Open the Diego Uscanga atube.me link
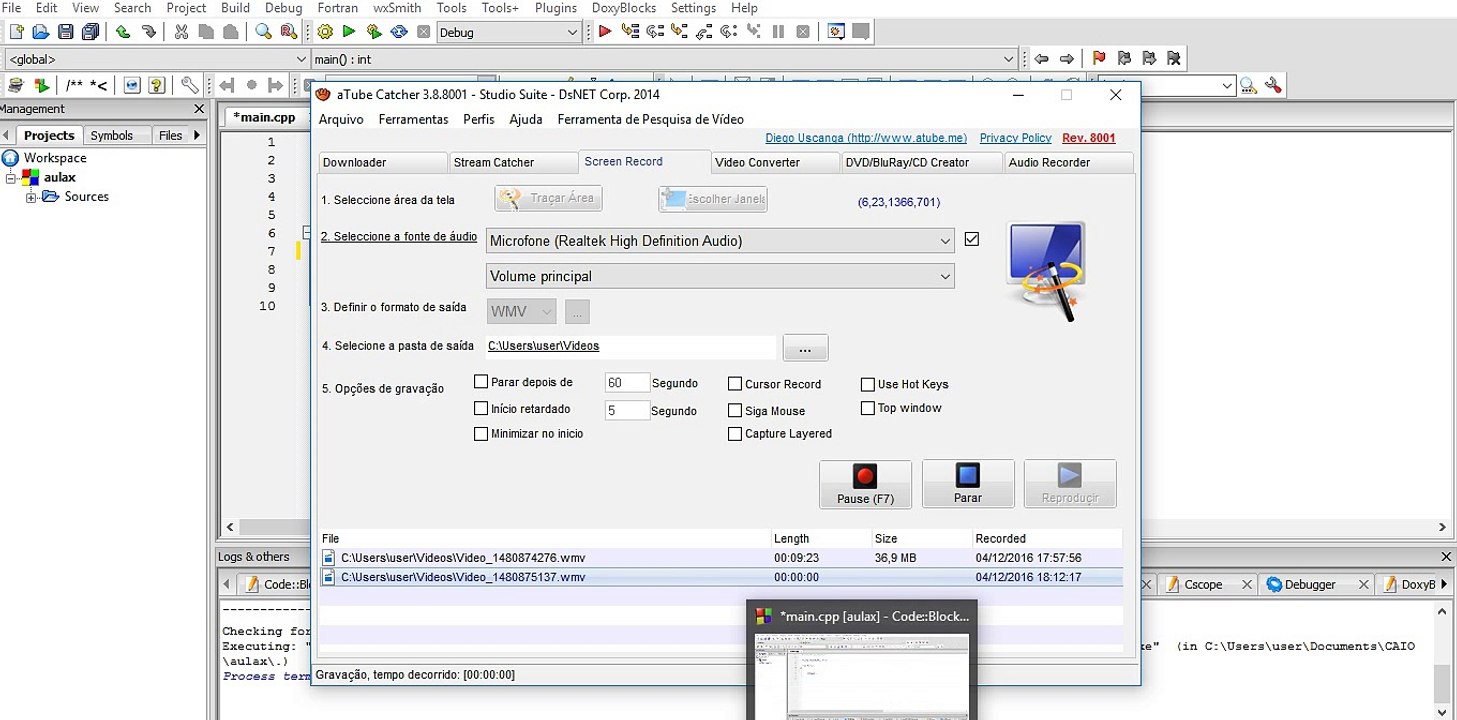The image size is (1457, 720). pyautogui.click(x=866, y=138)
